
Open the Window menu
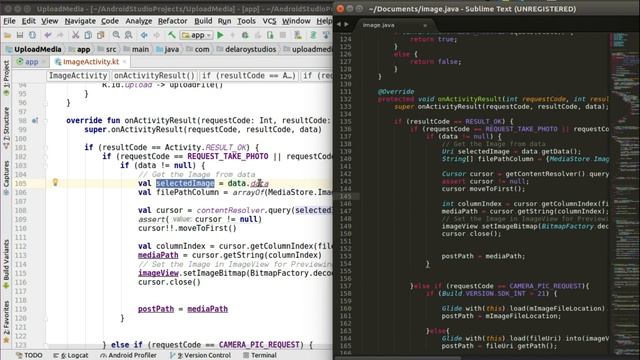coord(296,21)
